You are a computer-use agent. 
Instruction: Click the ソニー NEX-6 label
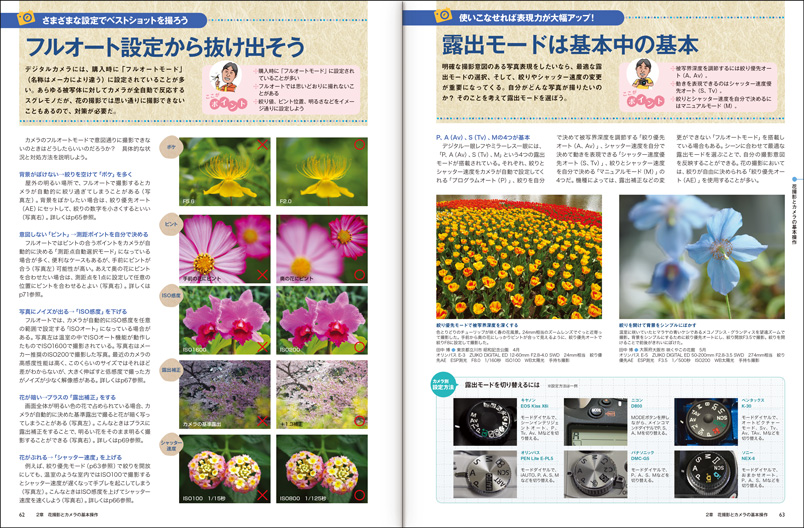point(749,456)
